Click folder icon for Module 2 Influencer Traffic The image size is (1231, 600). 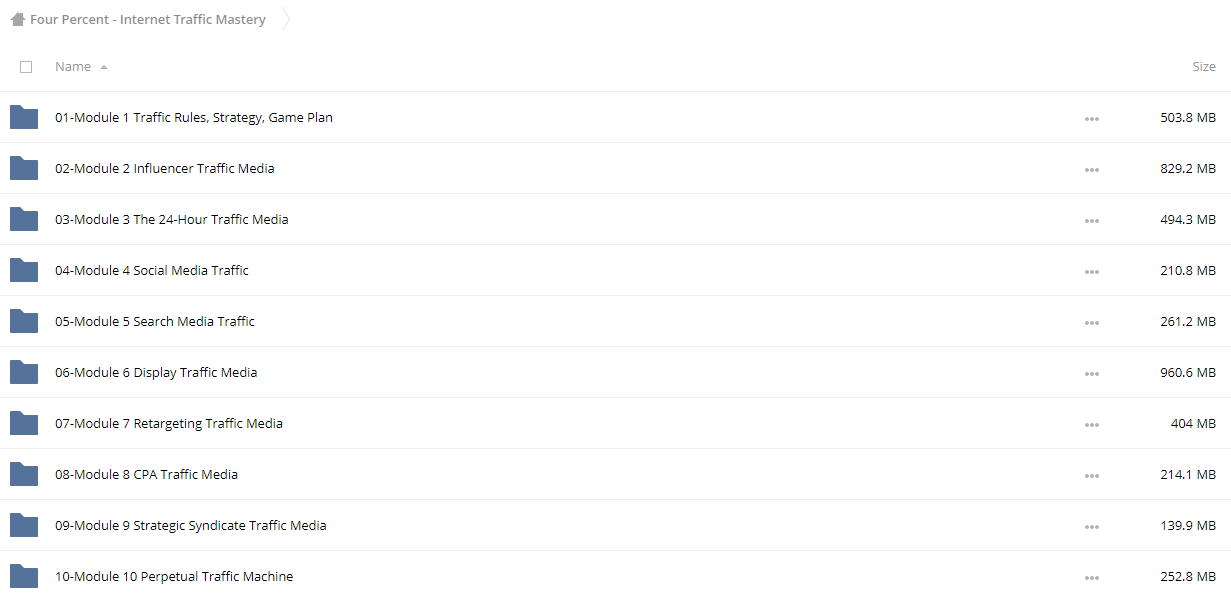(24, 168)
